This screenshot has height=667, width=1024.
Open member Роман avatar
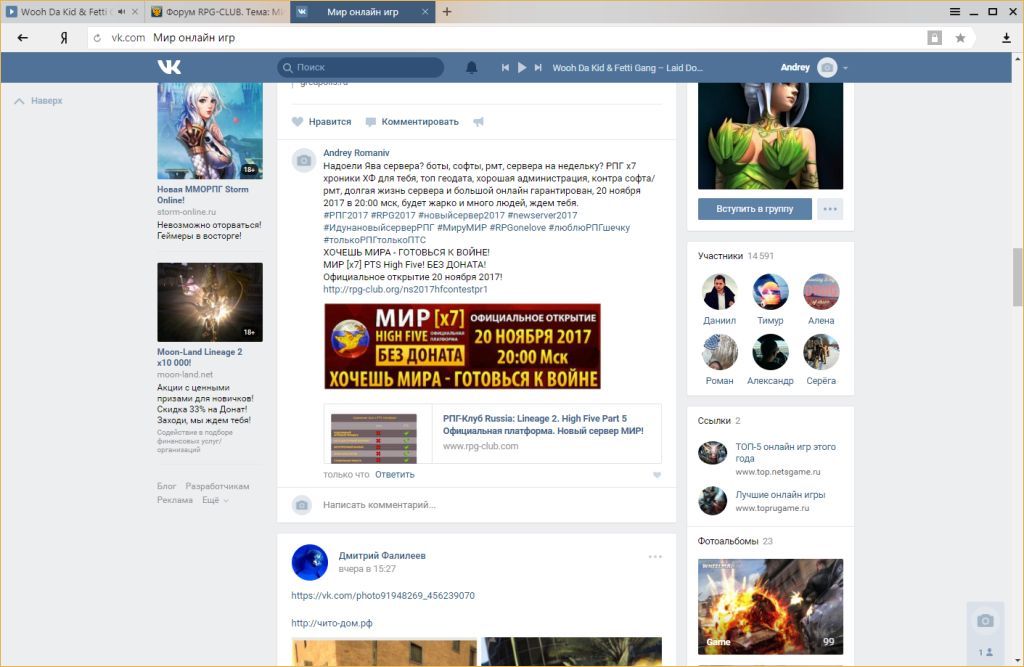click(x=720, y=351)
